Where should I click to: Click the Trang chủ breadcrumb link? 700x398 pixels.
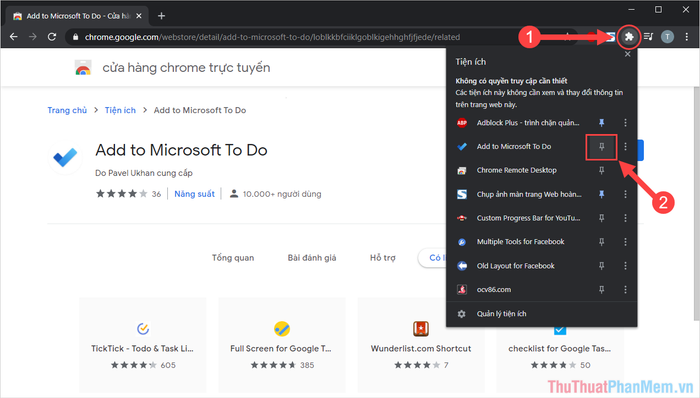67,110
